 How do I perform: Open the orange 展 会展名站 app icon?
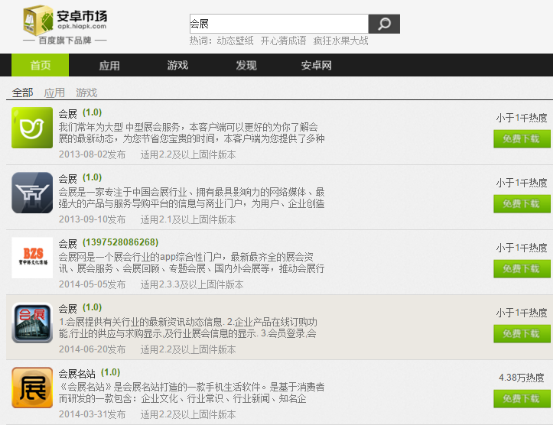32,387
